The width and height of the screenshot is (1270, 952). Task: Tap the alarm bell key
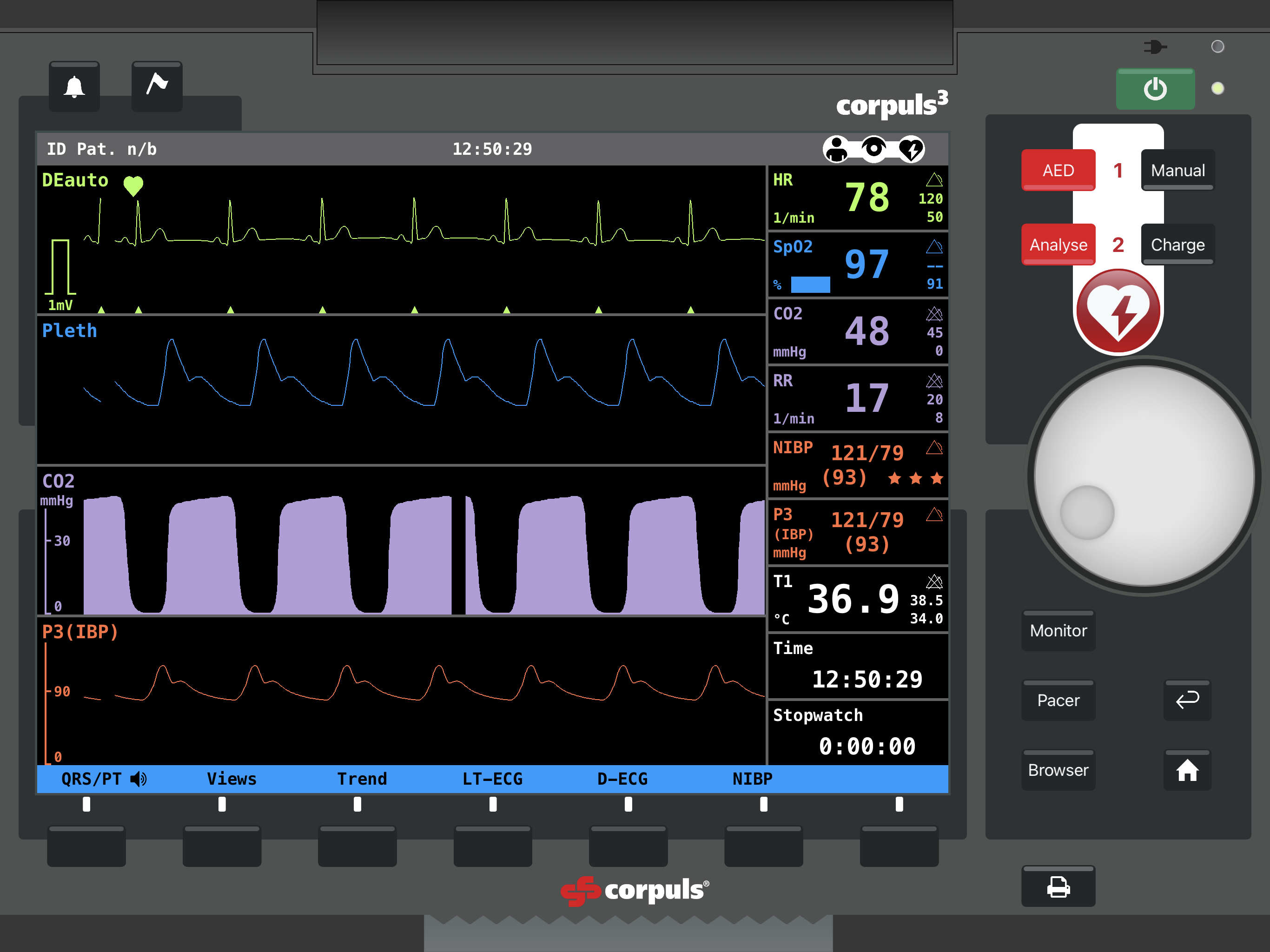74,87
